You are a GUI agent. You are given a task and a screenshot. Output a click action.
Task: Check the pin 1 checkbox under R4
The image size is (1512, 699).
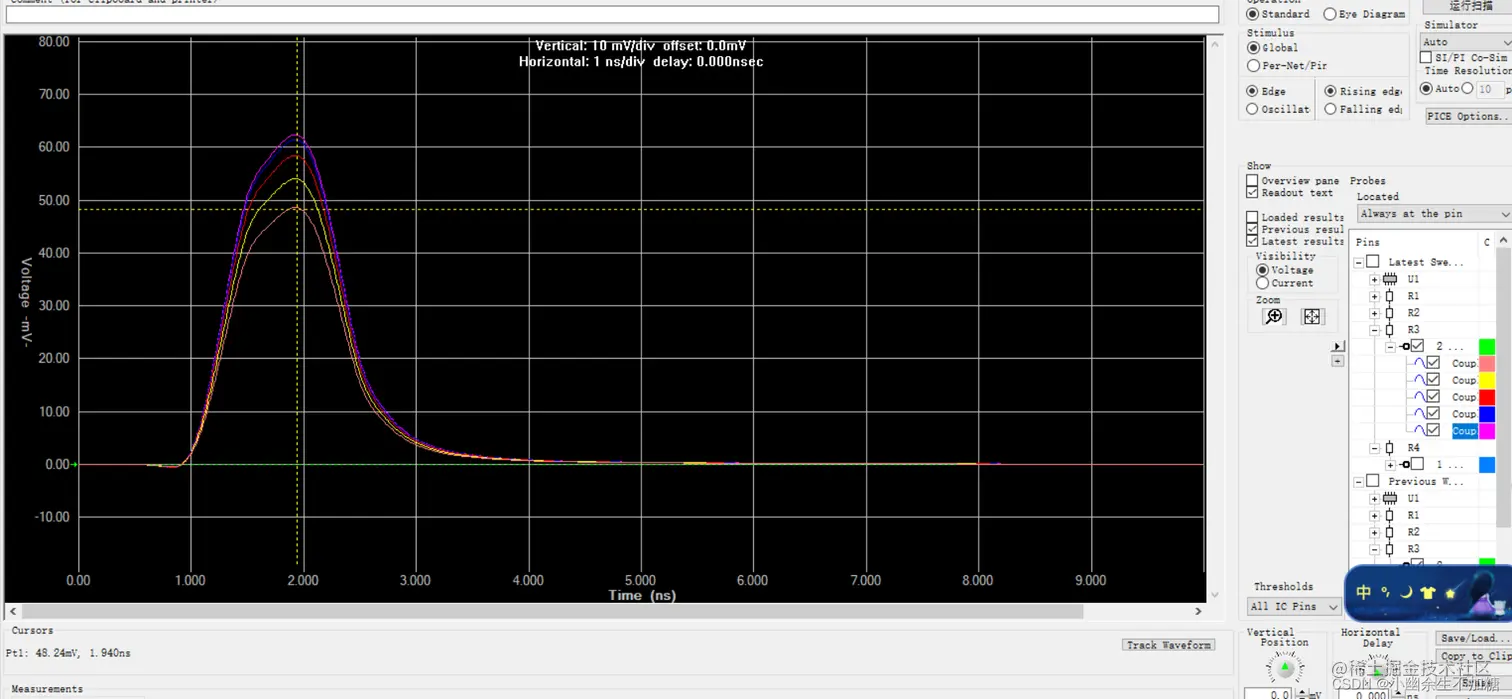[x=1417, y=464]
